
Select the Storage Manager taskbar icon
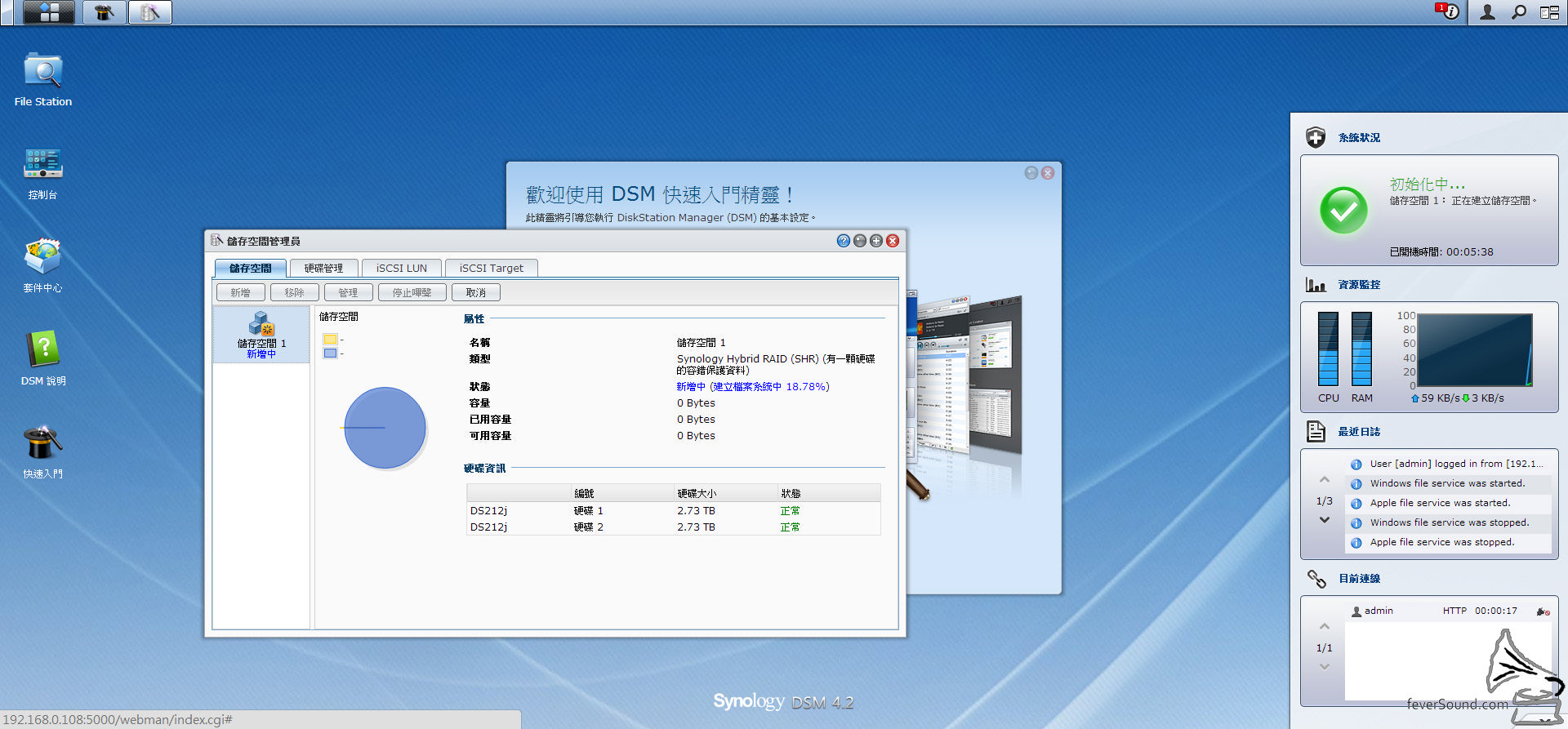point(150,12)
